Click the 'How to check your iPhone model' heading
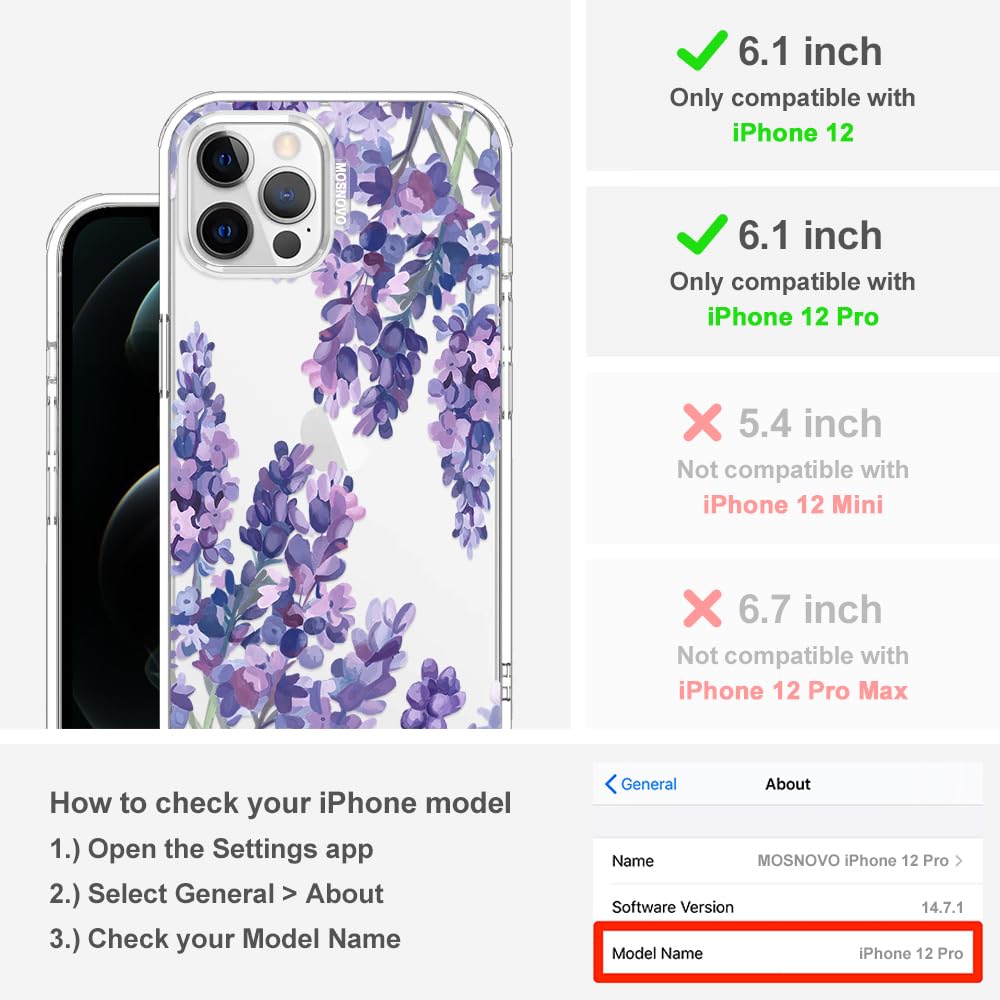 coord(281,803)
